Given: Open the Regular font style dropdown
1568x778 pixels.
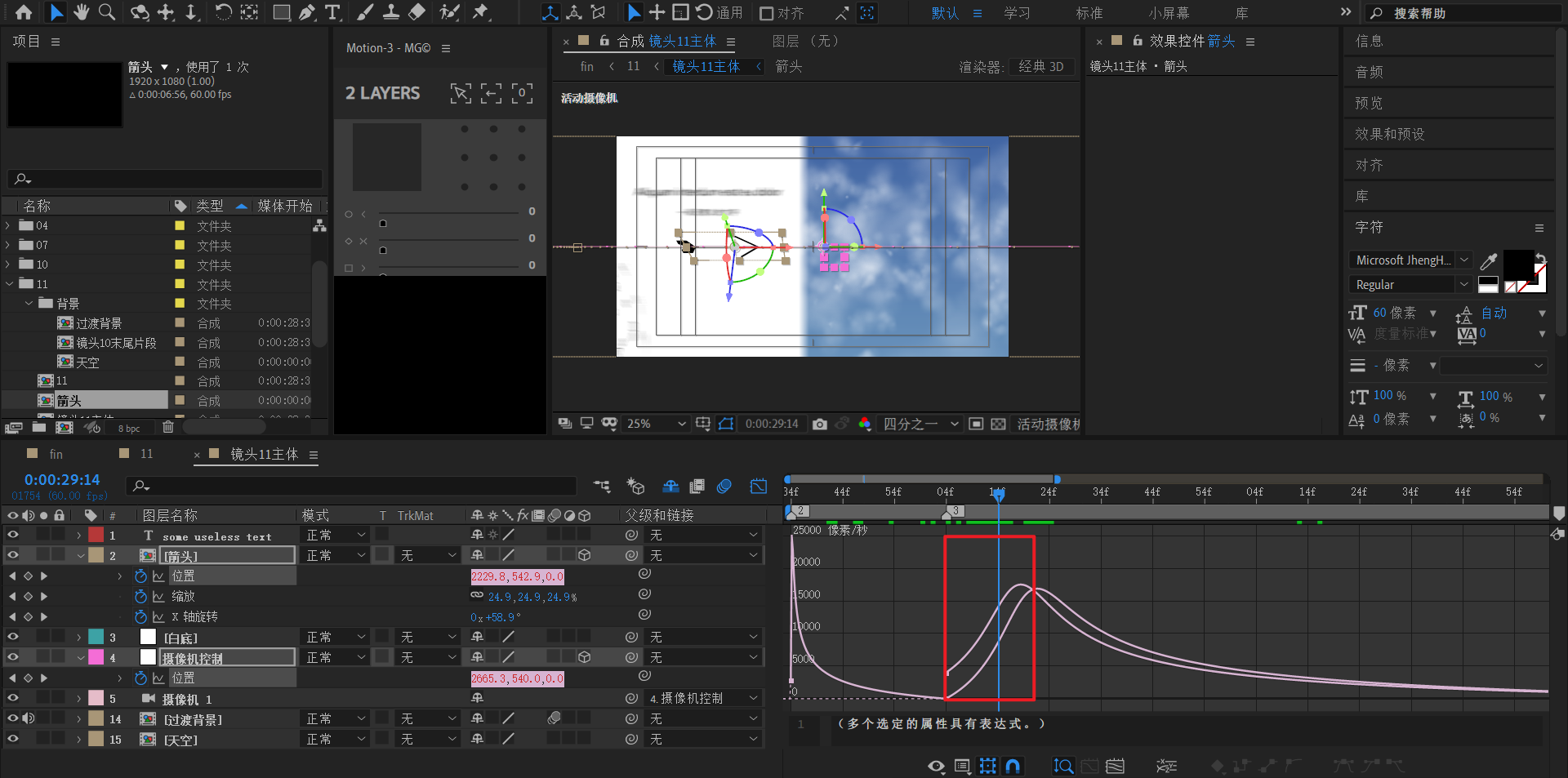Looking at the screenshot, I should tap(1410, 284).
